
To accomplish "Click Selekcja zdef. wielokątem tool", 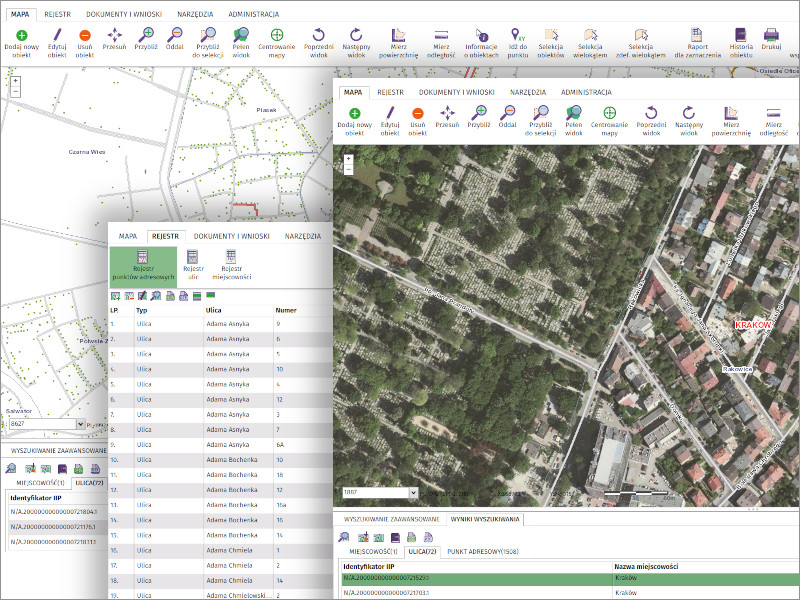I will [641, 43].
